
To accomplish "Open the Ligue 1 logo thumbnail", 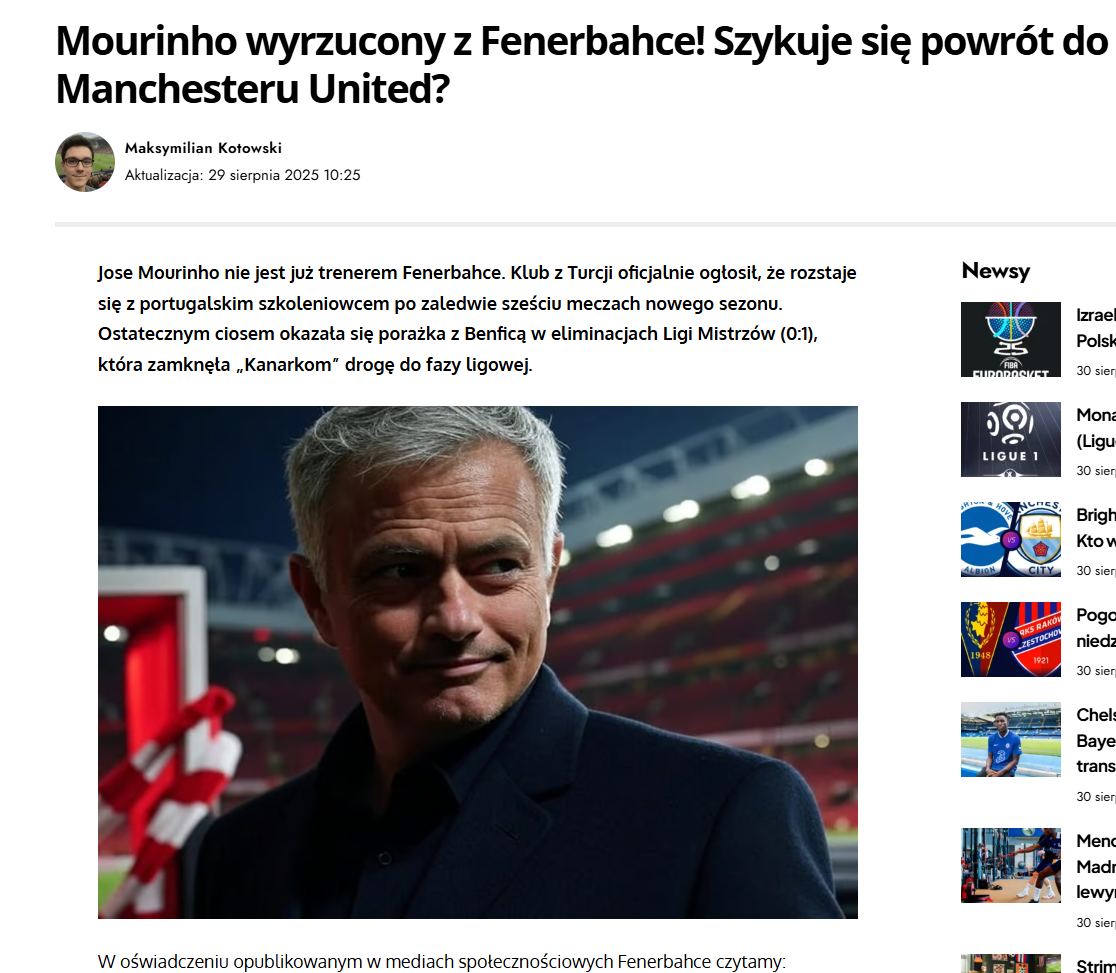I will coord(1011,439).
